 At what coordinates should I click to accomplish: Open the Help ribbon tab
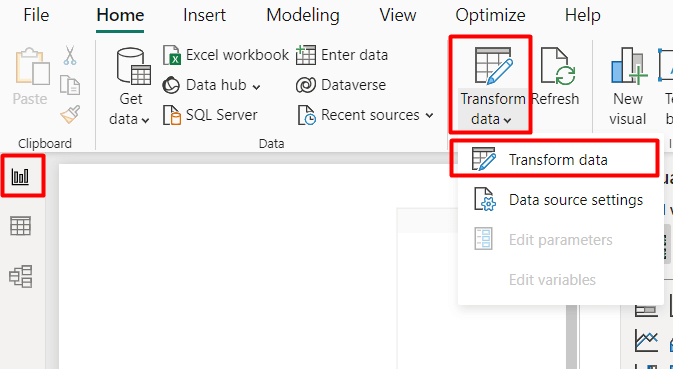coord(582,15)
